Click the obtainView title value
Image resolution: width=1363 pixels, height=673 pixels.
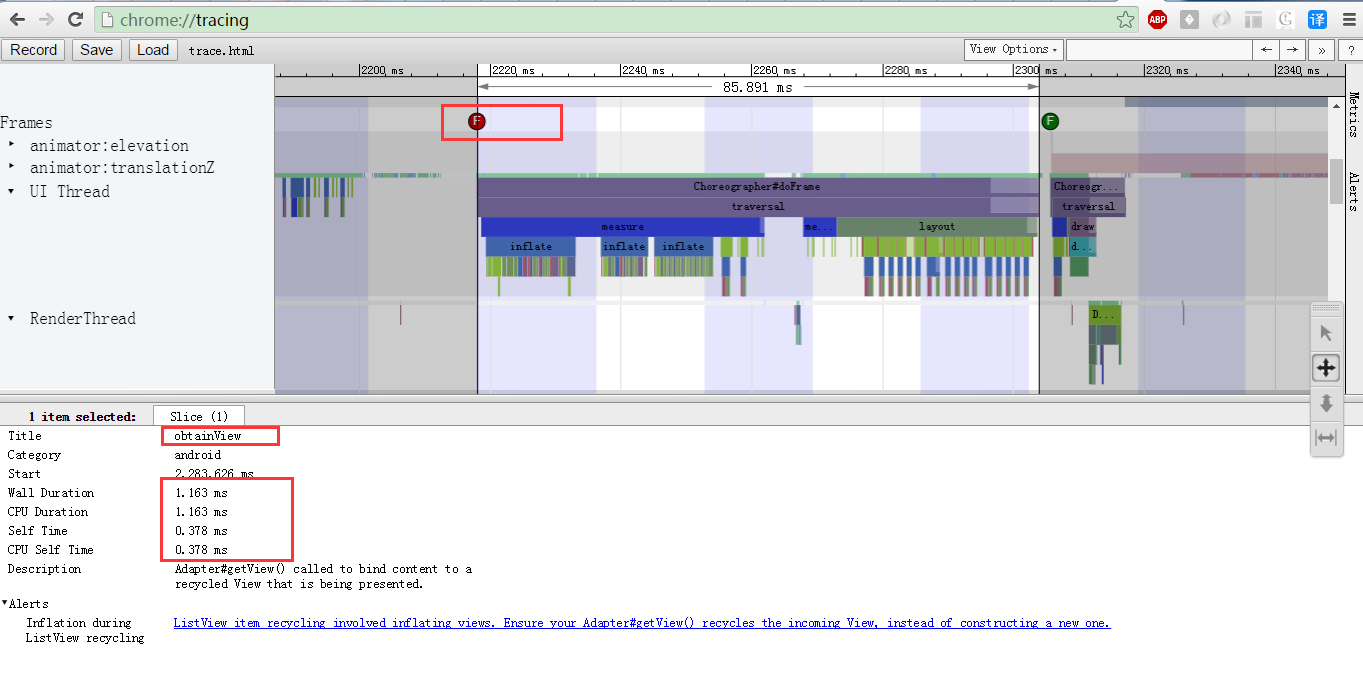point(208,435)
